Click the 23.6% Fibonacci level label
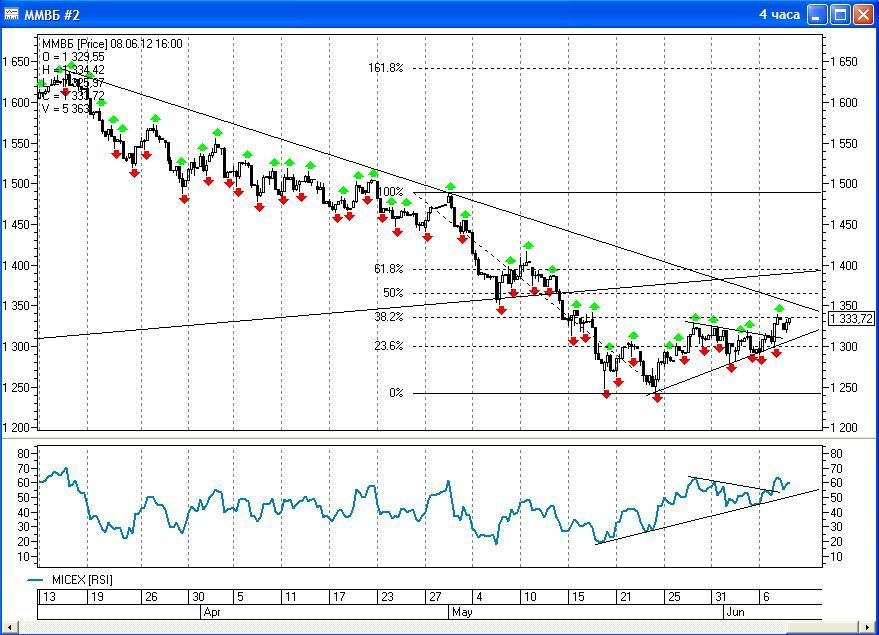The width and height of the screenshot is (879, 635). 388,346
